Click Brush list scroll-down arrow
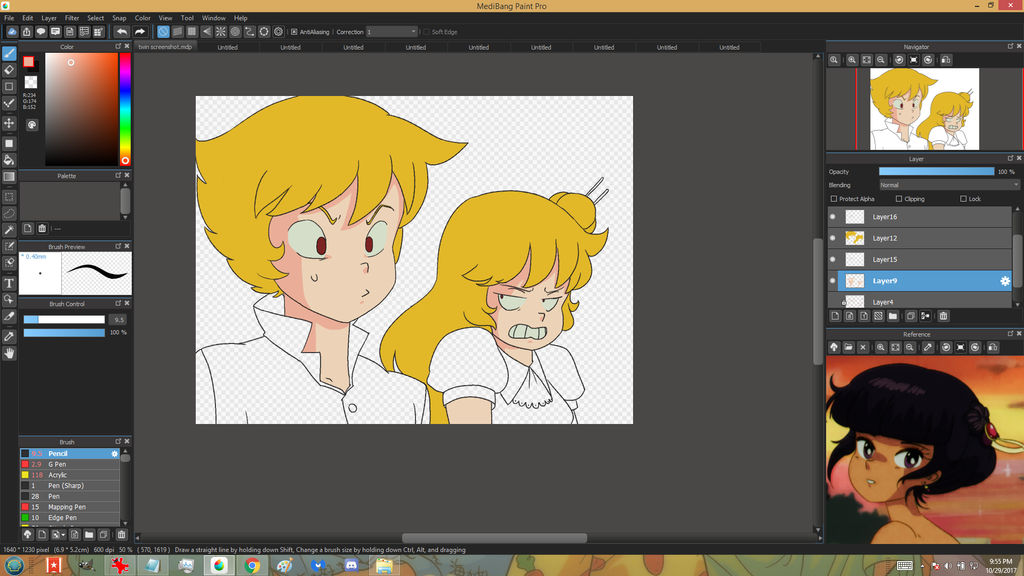 pos(125,522)
